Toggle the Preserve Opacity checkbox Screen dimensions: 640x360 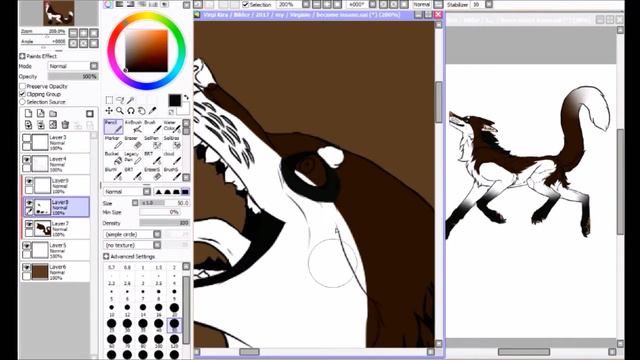22,86
